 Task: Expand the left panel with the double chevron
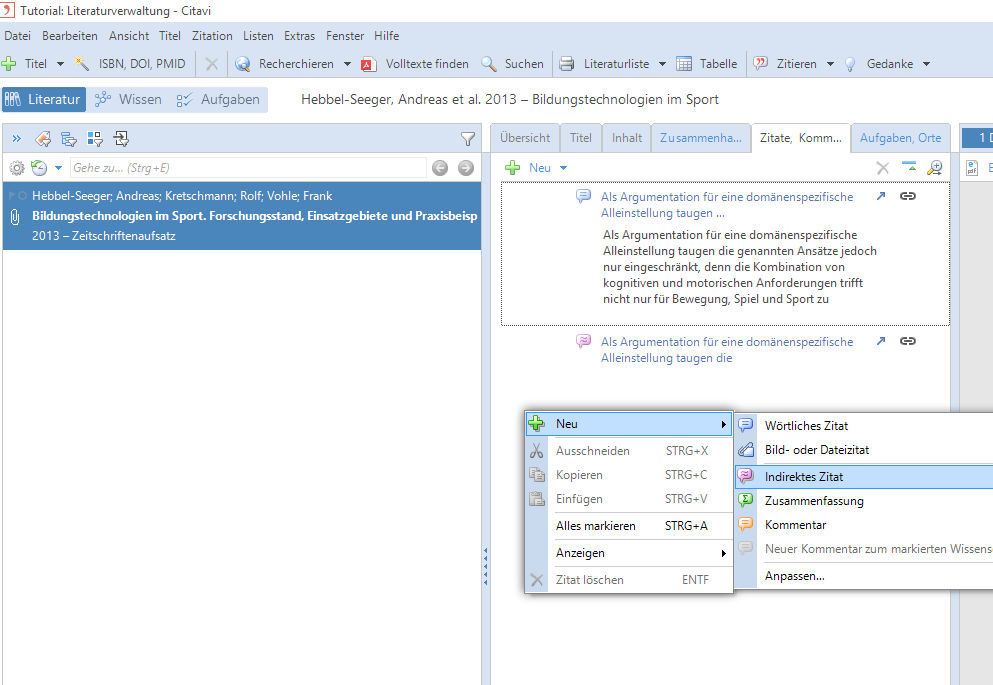pos(16,139)
